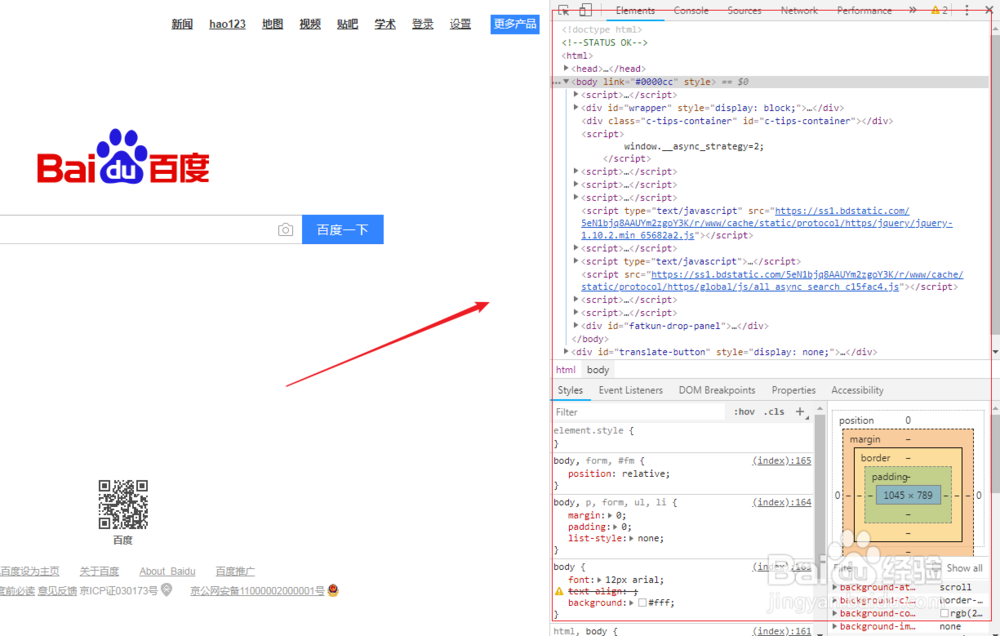Show more DevTools tabs chevron
The width and height of the screenshot is (1000, 636).
(913, 10)
